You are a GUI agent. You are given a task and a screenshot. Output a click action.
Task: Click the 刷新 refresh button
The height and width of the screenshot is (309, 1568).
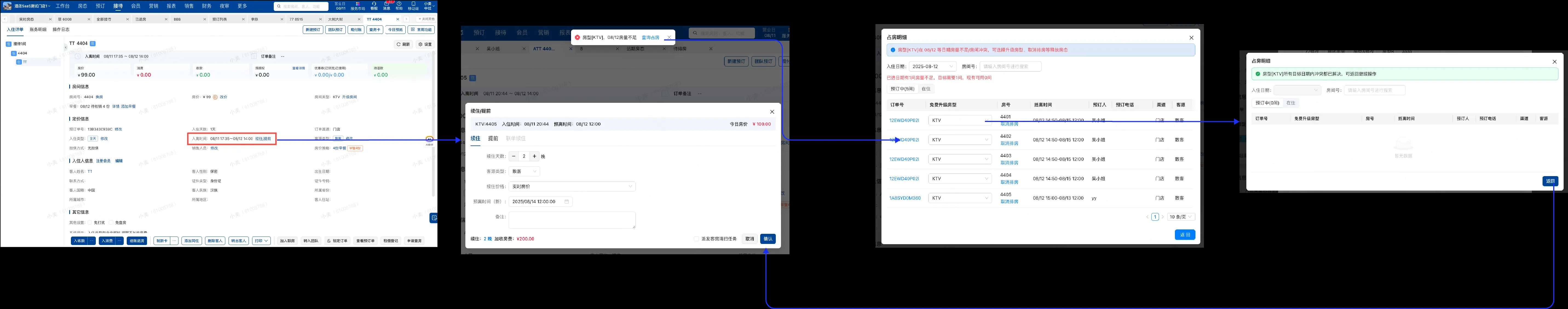click(x=403, y=44)
